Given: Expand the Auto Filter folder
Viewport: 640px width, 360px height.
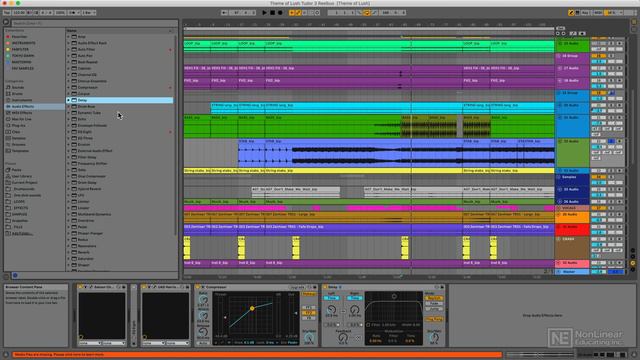Looking at the screenshot, I should click(69, 49).
